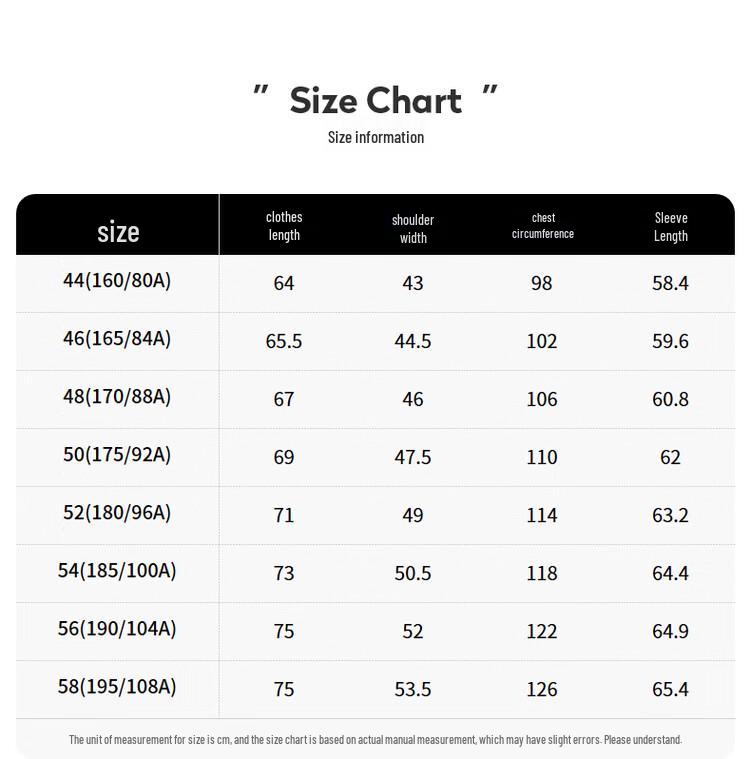This screenshot has width=750, height=759.
Task: Click the "clothes length" column header
Action: pos(284,226)
